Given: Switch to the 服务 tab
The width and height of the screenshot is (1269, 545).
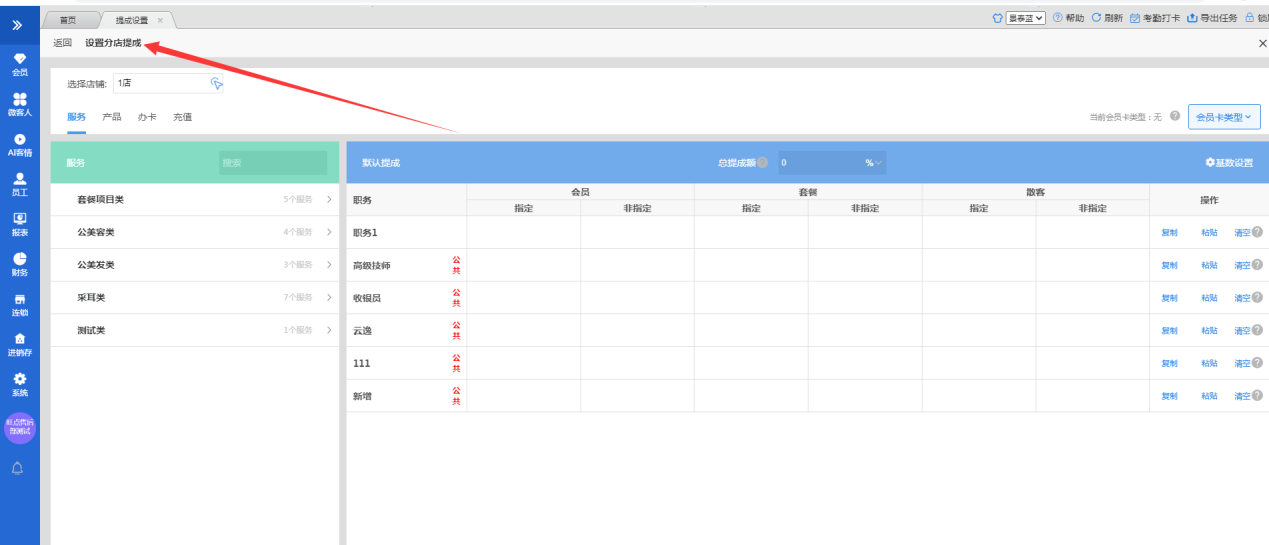Looking at the screenshot, I should pyautogui.click(x=76, y=117).
